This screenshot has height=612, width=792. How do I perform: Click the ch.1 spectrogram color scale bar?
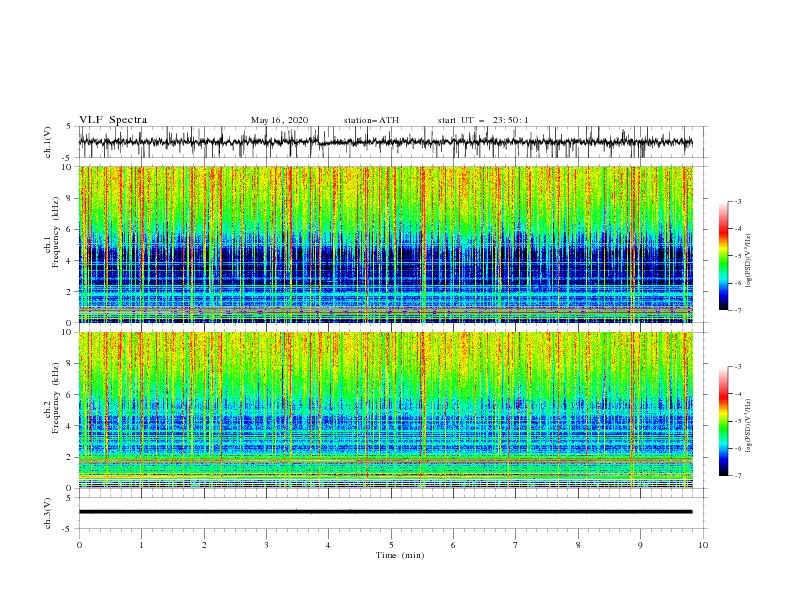coord(724,256)
